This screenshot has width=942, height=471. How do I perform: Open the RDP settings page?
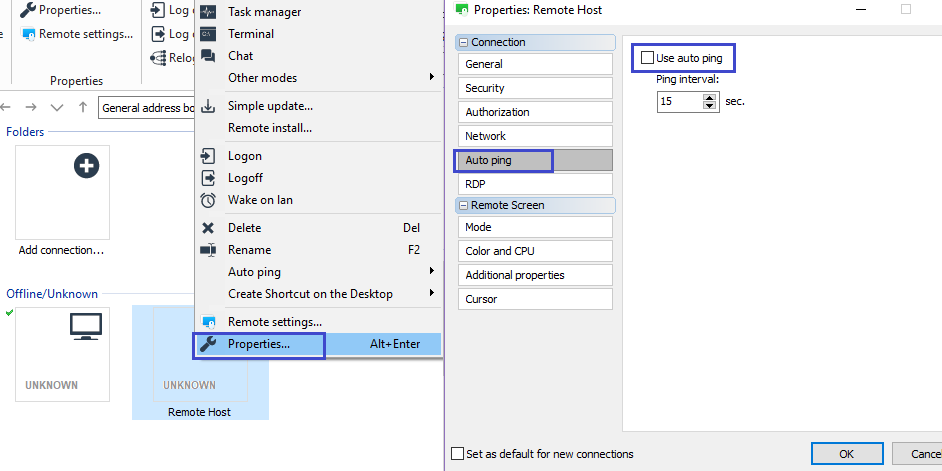[x=533, y=185]
